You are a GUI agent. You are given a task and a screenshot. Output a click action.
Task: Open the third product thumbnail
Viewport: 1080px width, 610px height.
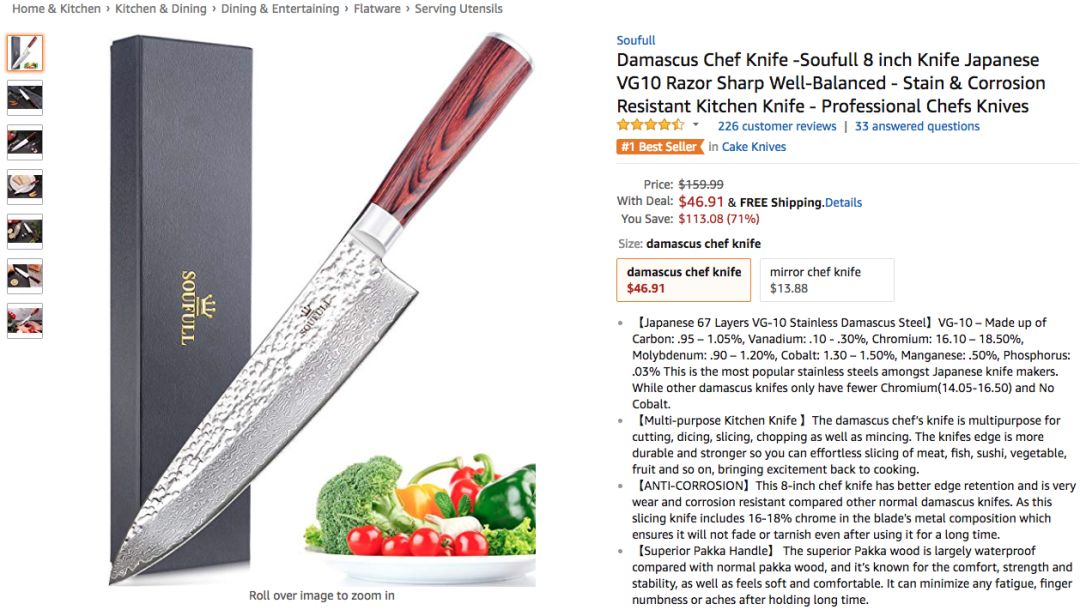(x=25, y=143)
